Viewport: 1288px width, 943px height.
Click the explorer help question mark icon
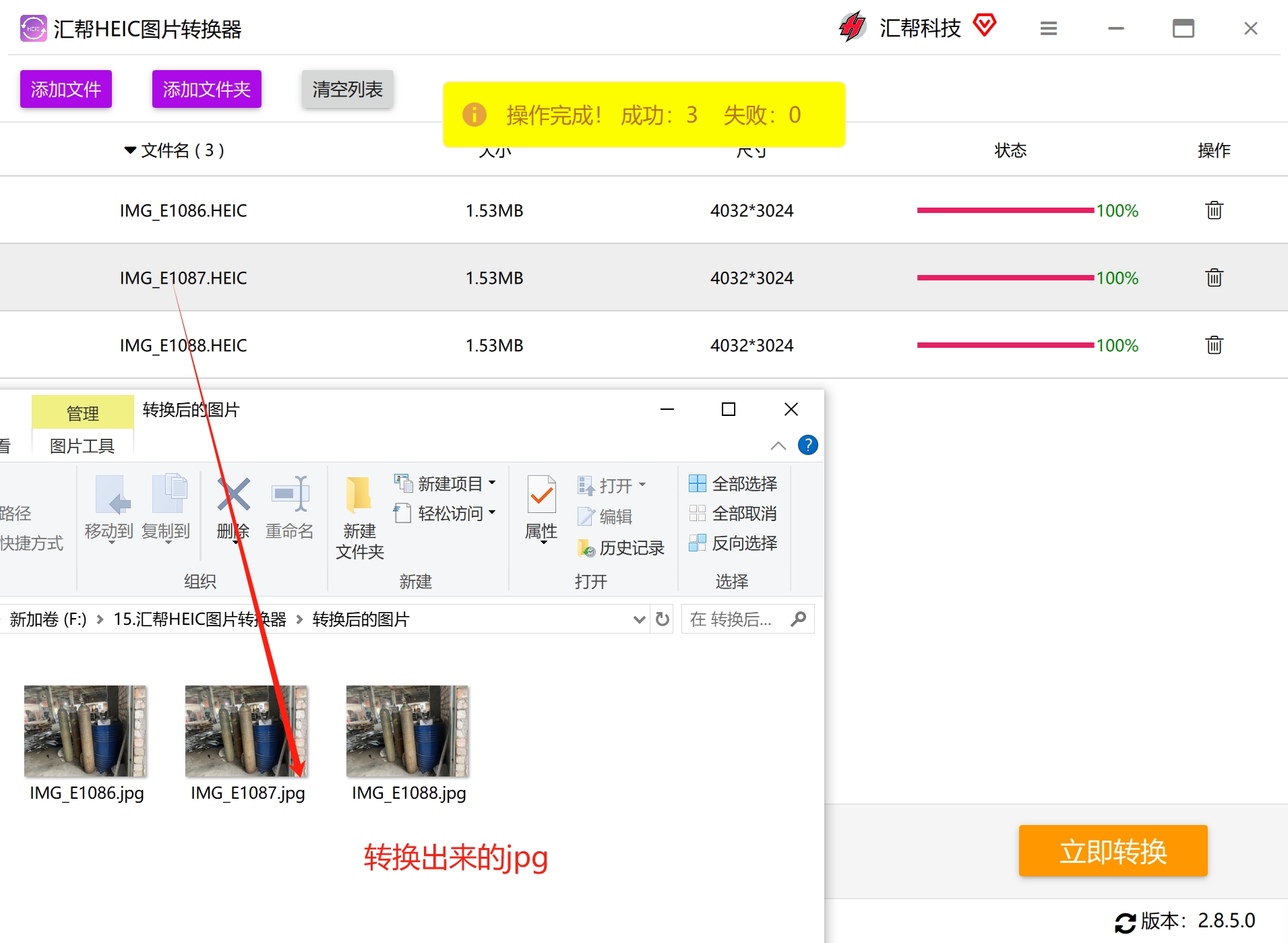pyautogui.click(x=807, y=445)
